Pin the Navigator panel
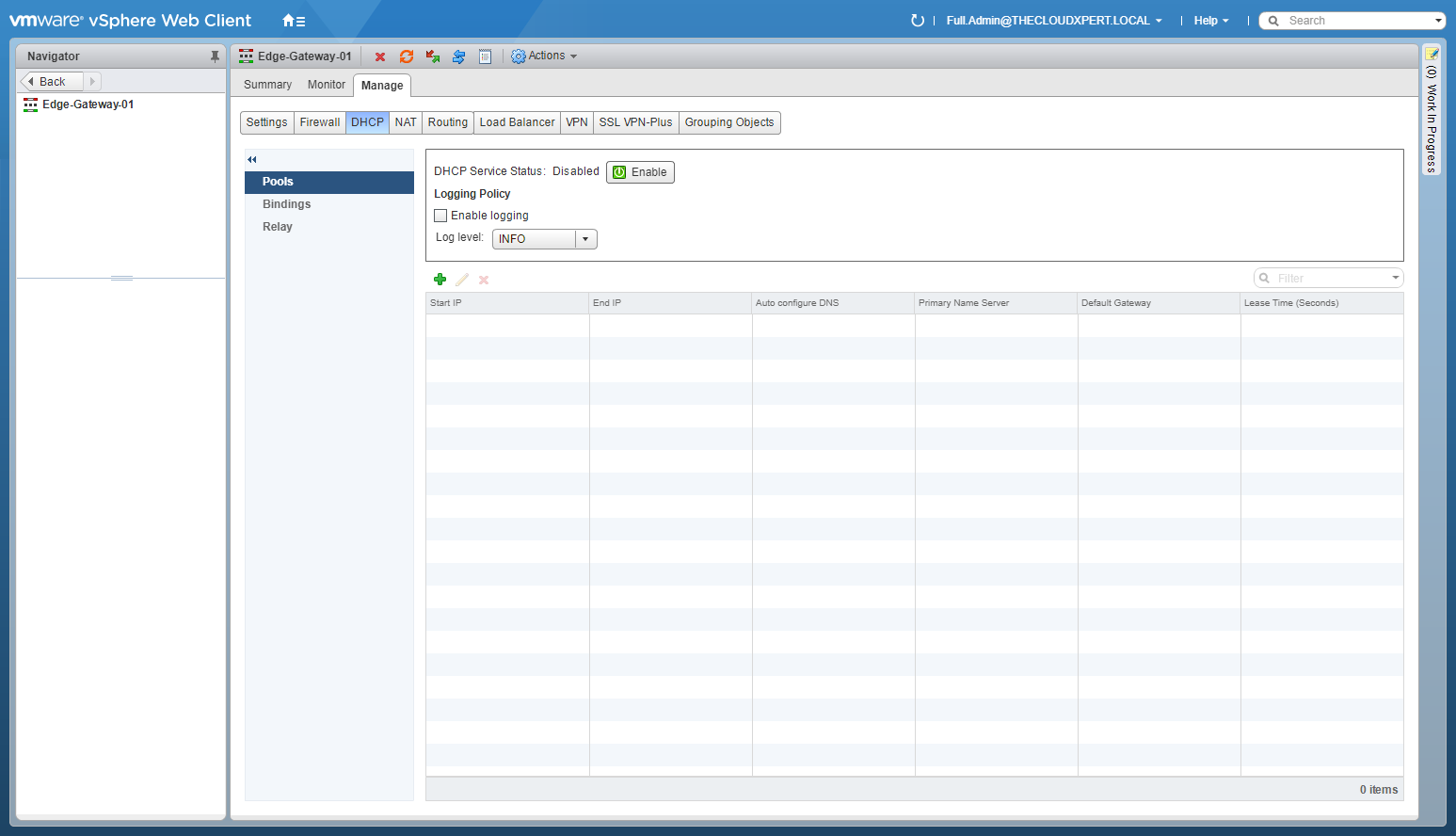This screenshot has height=836, width=1456. click(x=215, y=56)
